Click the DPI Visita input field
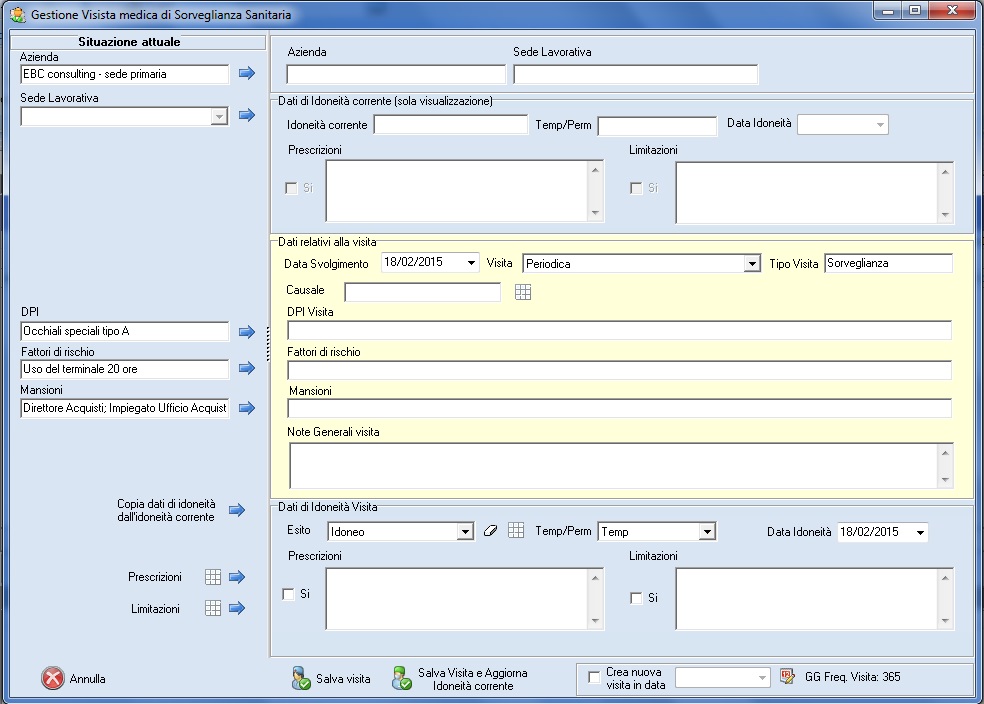Viewport: 984px width, 704px height. [x=619, y=331]
